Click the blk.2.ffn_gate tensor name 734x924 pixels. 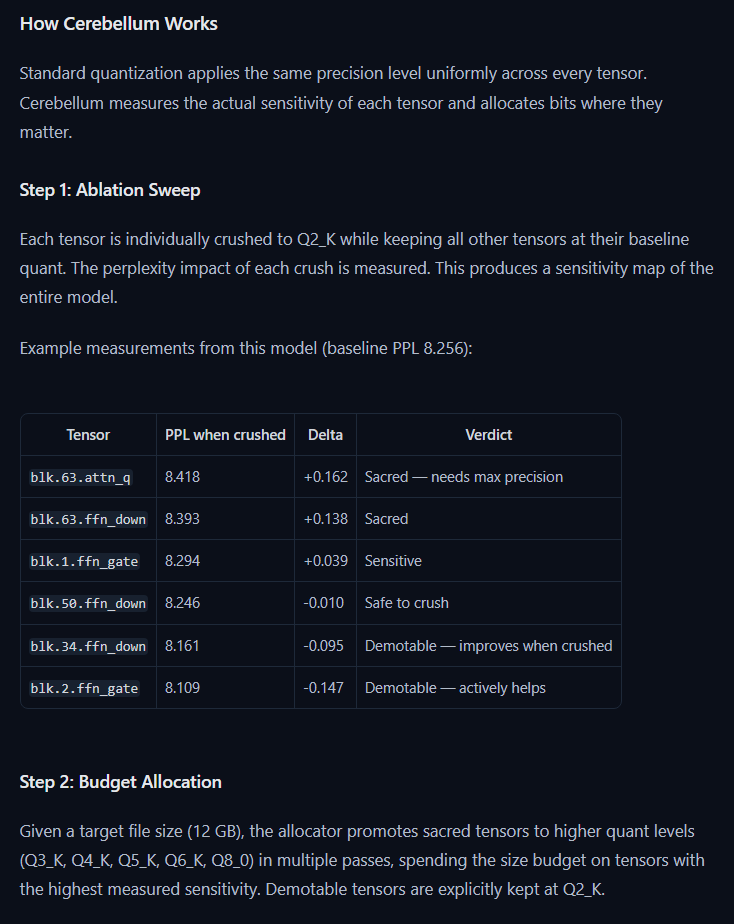coord(84,688)
